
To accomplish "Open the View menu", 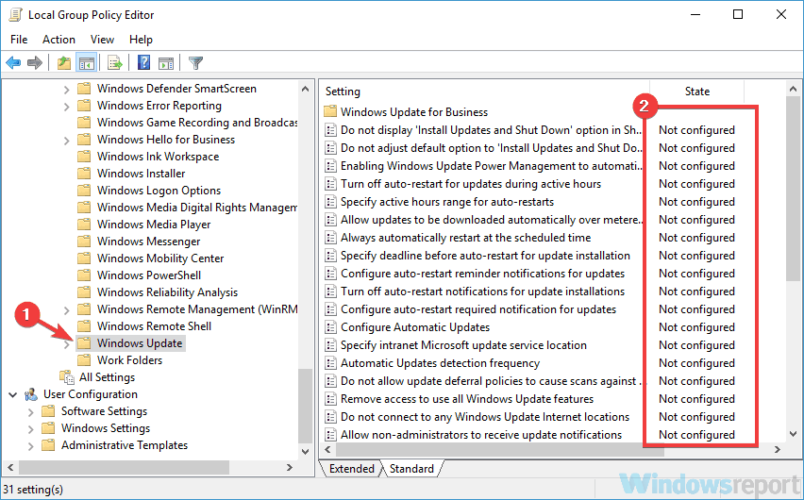I will pos(102,39).
